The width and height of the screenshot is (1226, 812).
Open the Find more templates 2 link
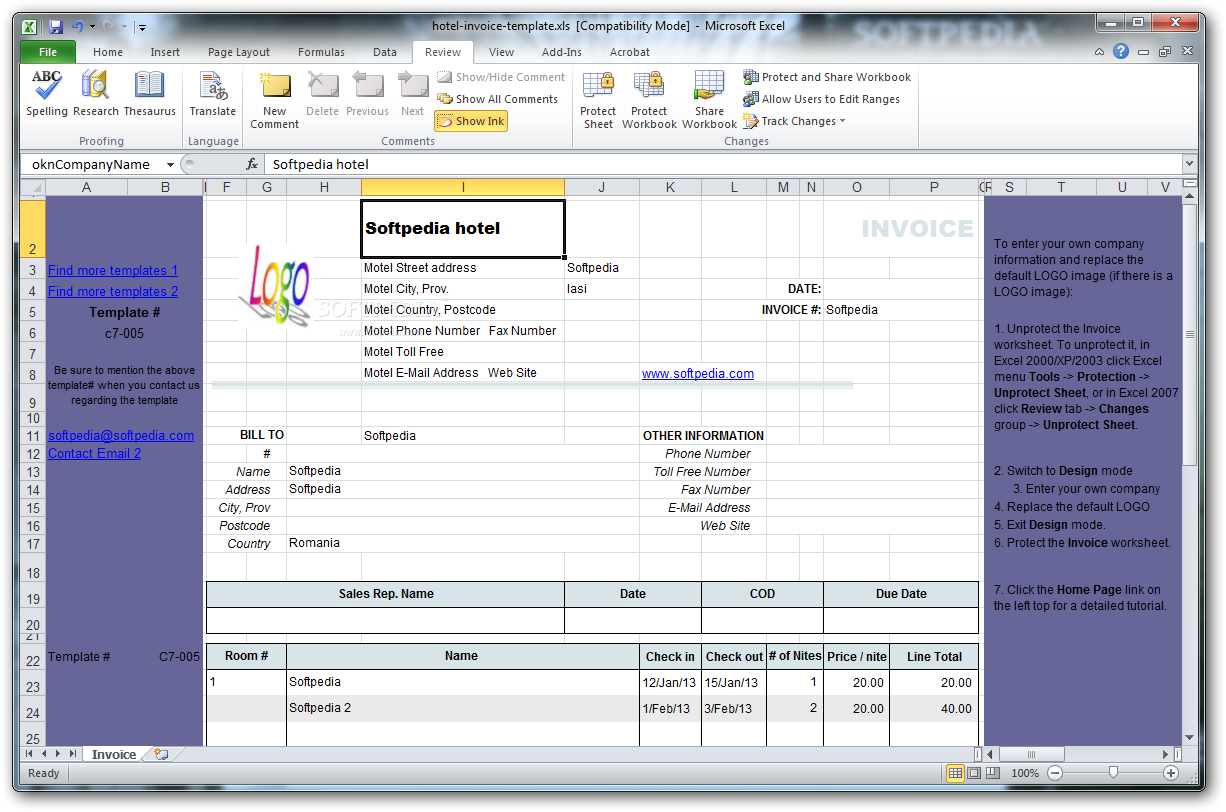tap(113, 291)
